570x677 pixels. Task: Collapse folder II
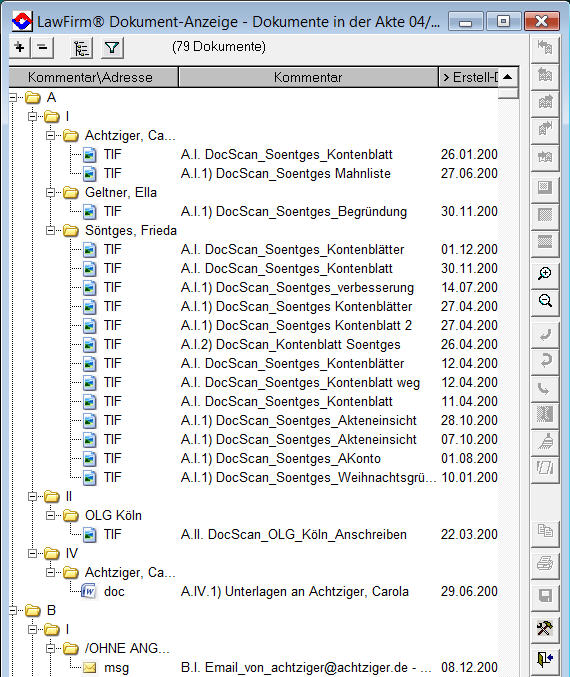[x=32, y=497]
